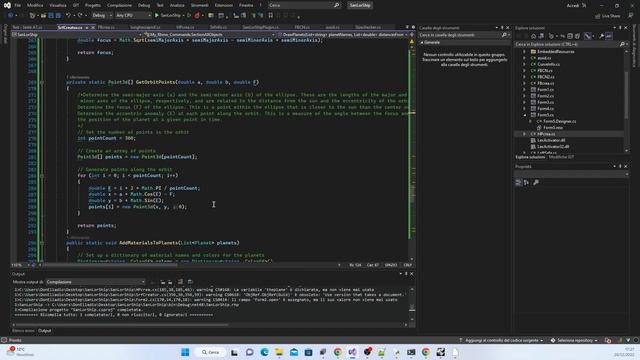640x360 pixels.
Task: Open File Explorer from the taskbar
Action: (x=279, y=352)
